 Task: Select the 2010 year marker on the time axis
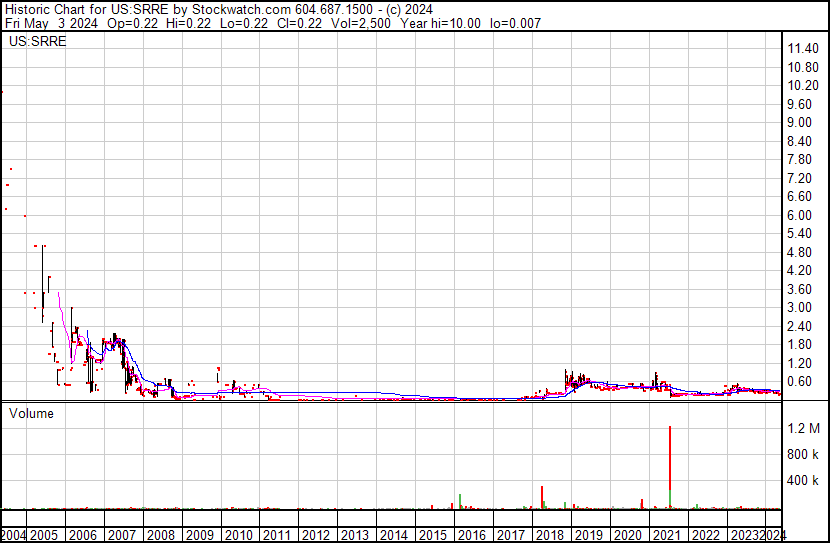(237, 534)
